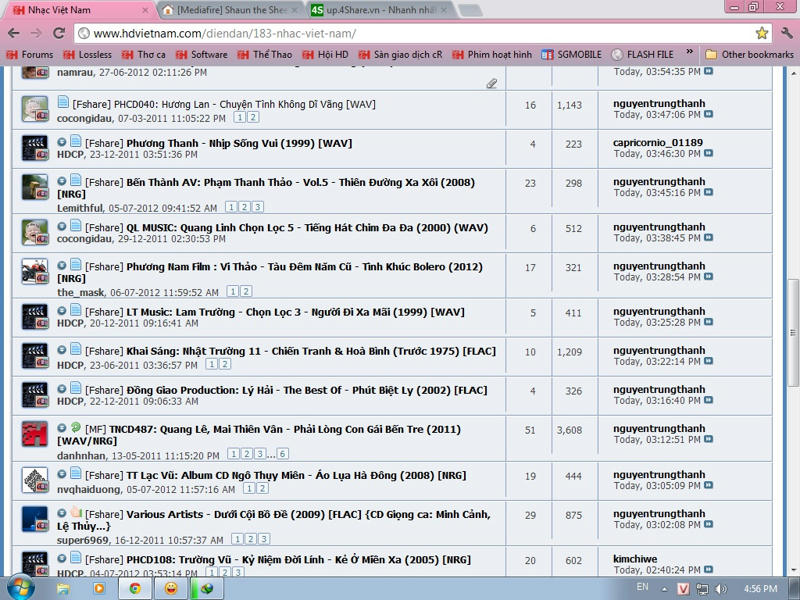The image size is (800, 600).
Task: Open thread Ngô Thụy Miên - Áo Lụa Hà Đông
Action: 296,476
